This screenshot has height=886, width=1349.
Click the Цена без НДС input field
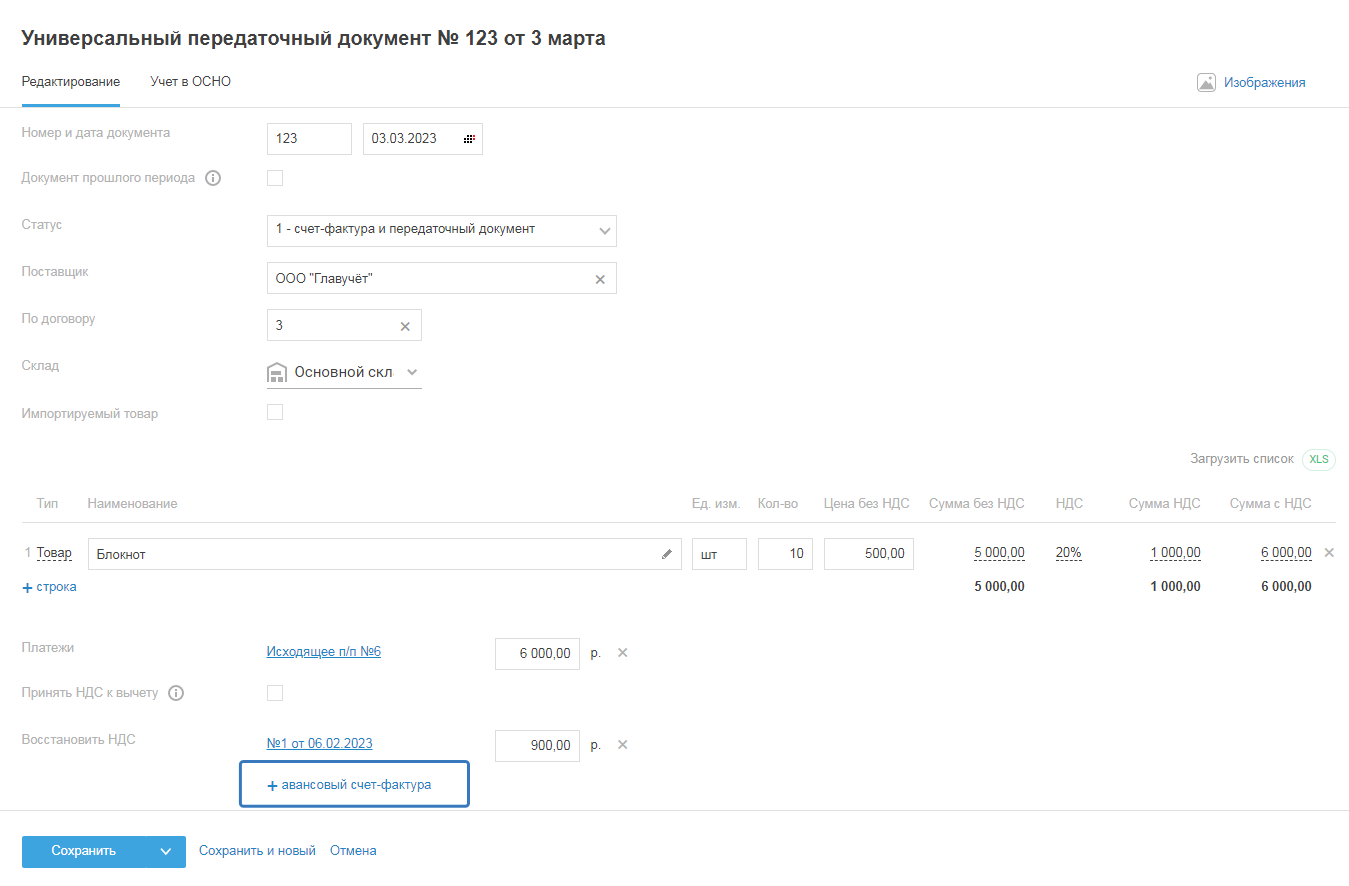868,554
